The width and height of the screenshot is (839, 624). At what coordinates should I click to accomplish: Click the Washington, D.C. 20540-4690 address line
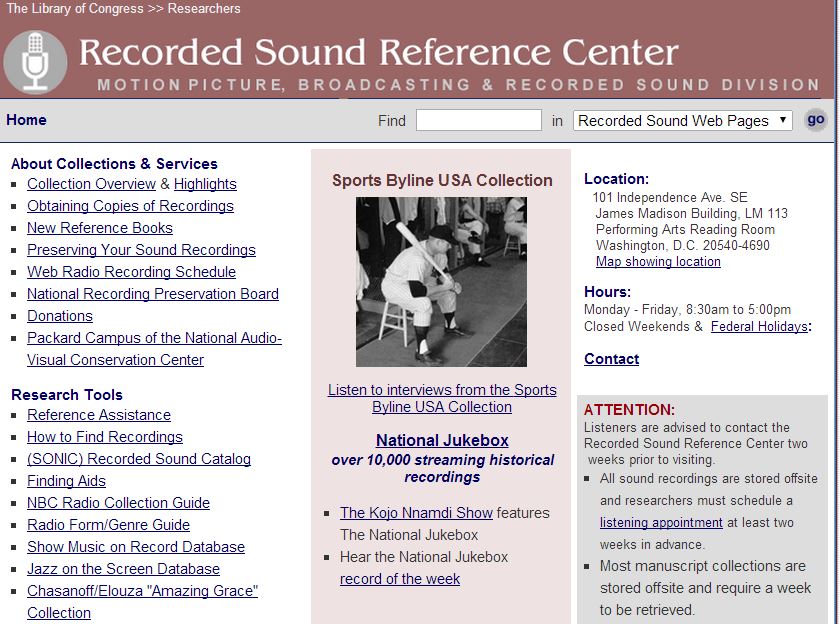pos(683,246)
